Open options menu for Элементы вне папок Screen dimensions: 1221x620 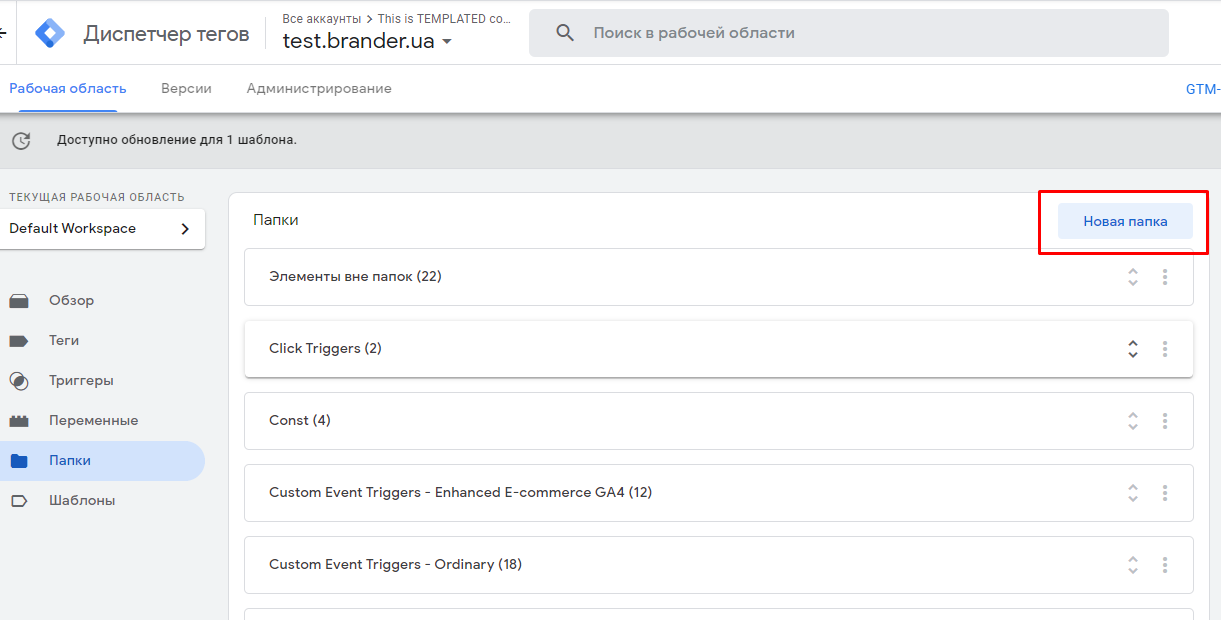tap(1165, 277)
